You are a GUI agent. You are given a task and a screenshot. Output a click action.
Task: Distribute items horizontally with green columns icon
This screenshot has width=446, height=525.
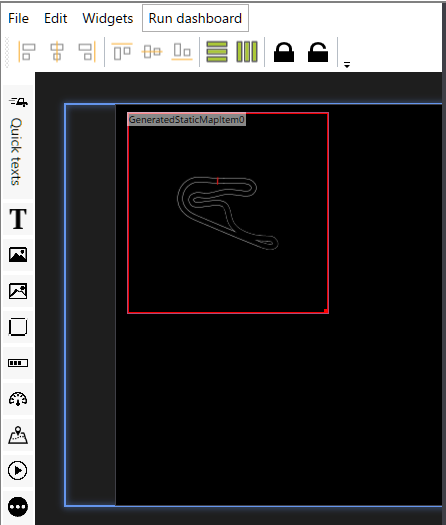(x=247, y=52)
